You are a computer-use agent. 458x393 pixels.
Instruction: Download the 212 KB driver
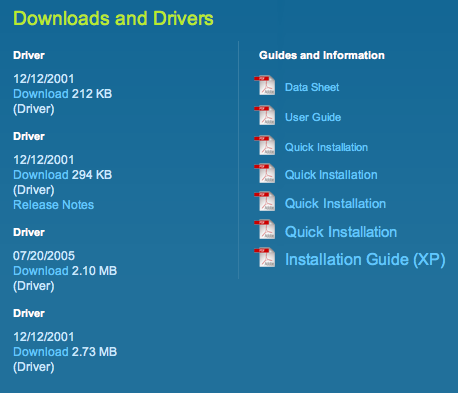pyautogui.click(x=41, y=94)
